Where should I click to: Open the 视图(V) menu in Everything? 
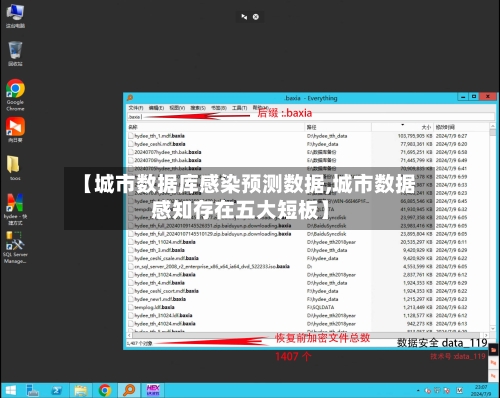pos(177,108)
